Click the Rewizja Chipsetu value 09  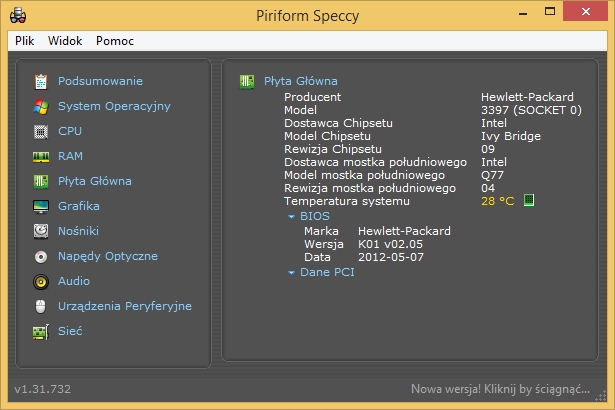(x=488, y=149)
